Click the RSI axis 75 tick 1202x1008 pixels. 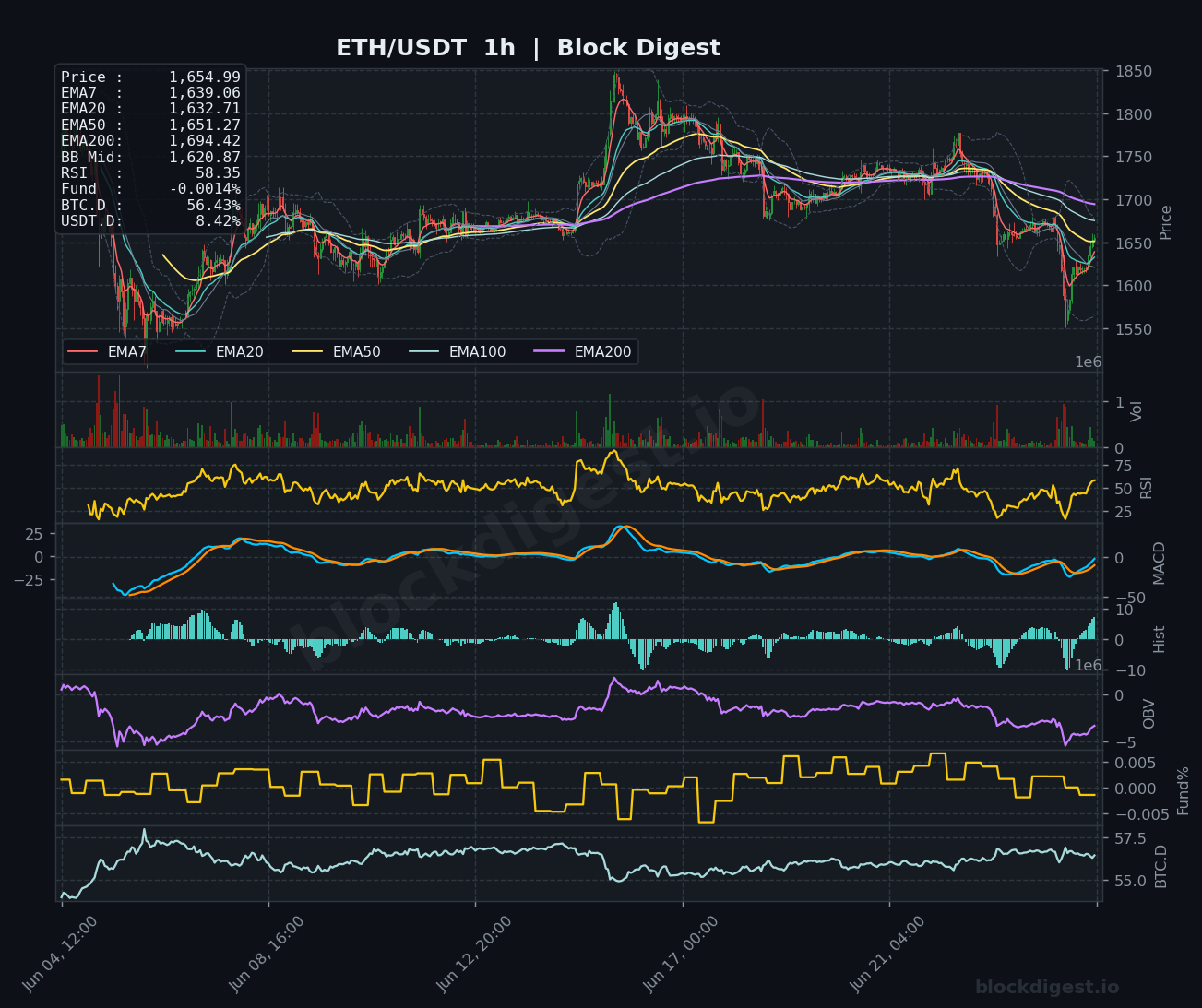1124,466
